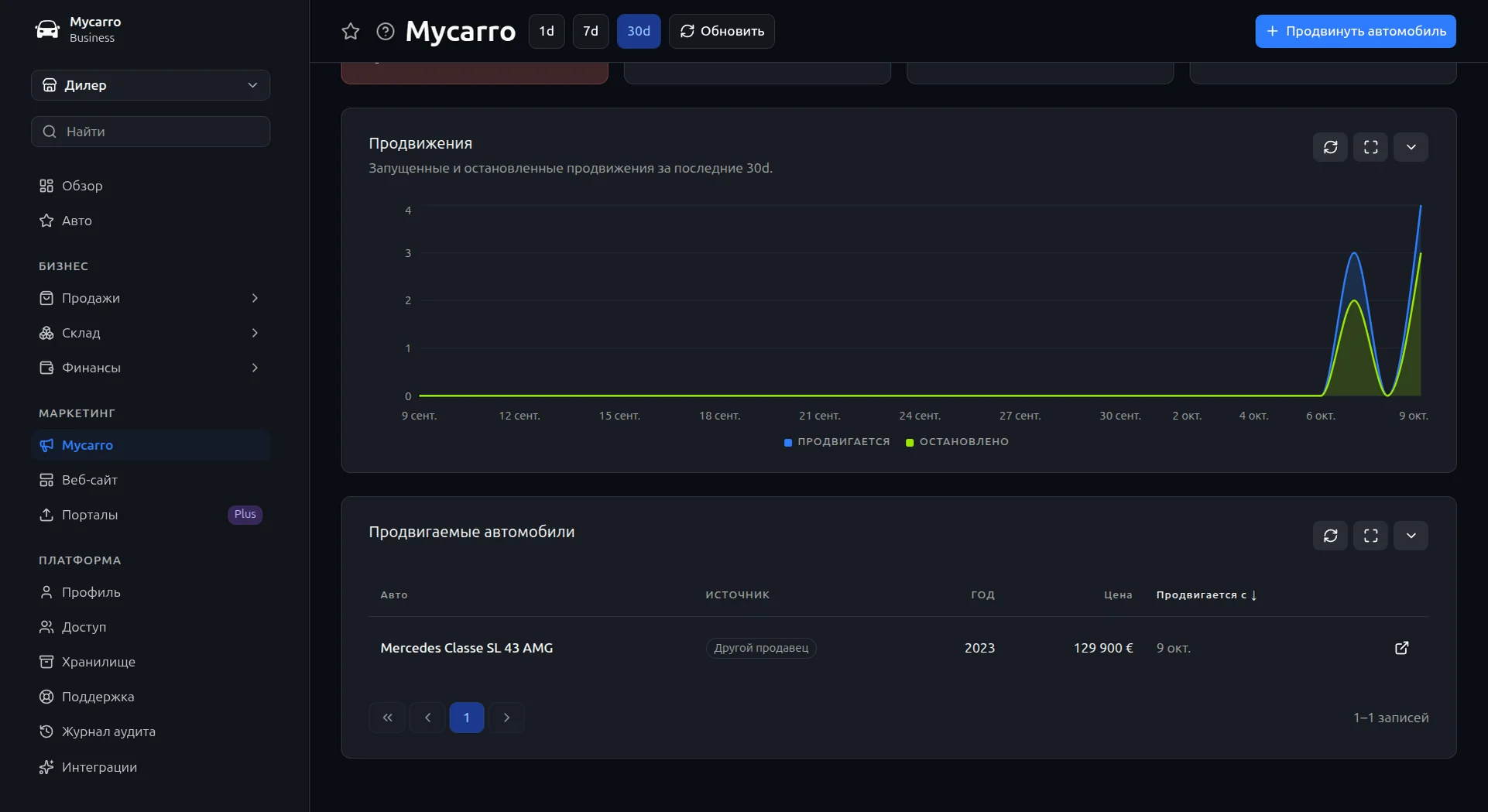Open Хранилище storage page
Screen dimensions: 1488x812
coord(150,662)
